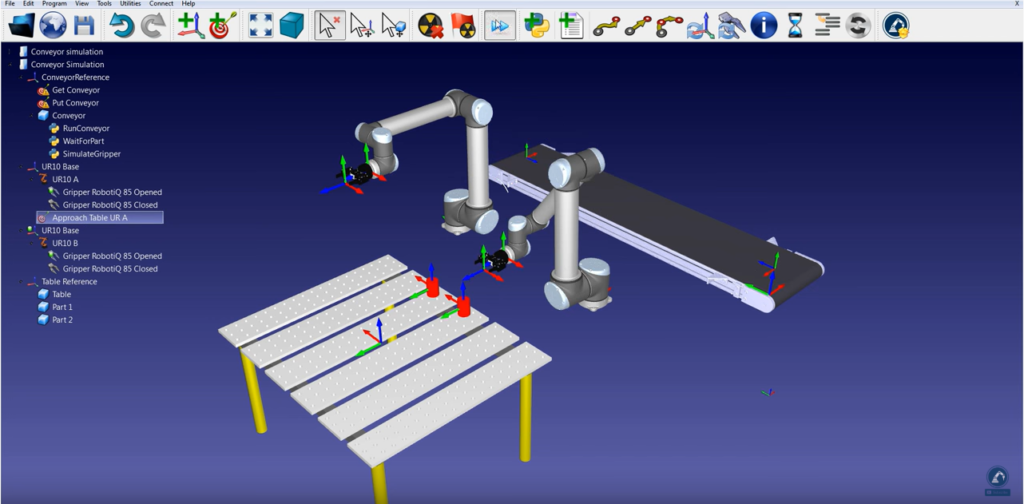
Task: Open the online library globe icon
Action: tap(53, 25)
